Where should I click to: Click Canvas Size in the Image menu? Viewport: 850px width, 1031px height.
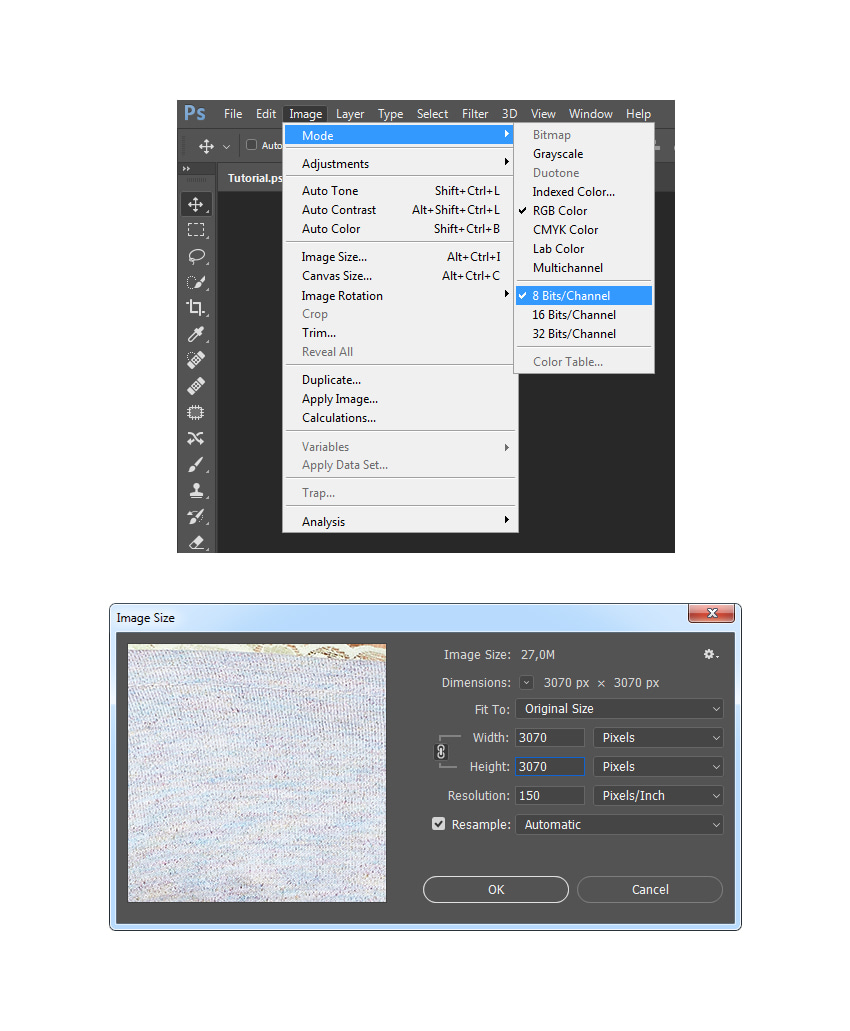(x=337, y=276)
